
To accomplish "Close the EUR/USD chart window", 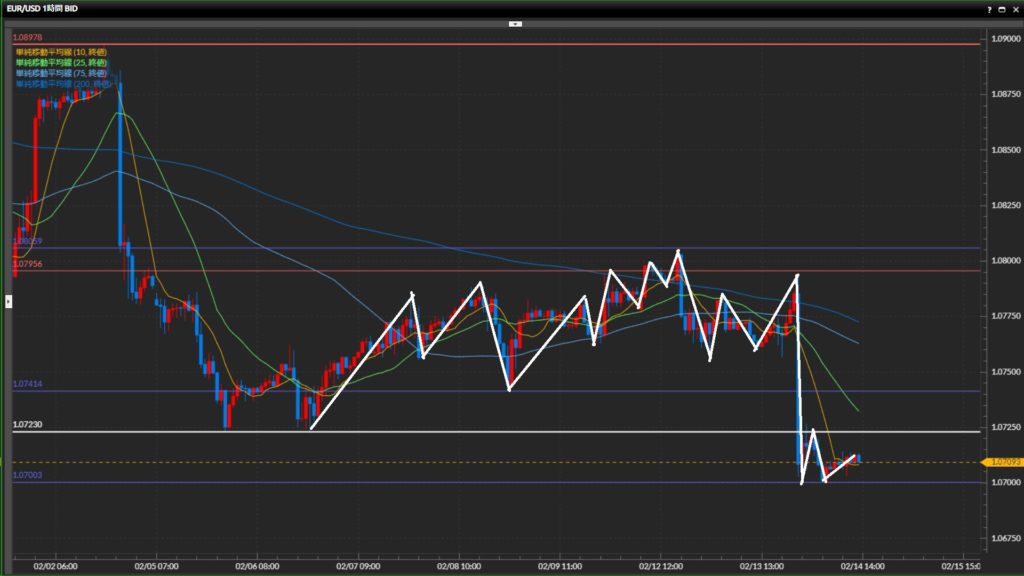I will [1014, 9].
